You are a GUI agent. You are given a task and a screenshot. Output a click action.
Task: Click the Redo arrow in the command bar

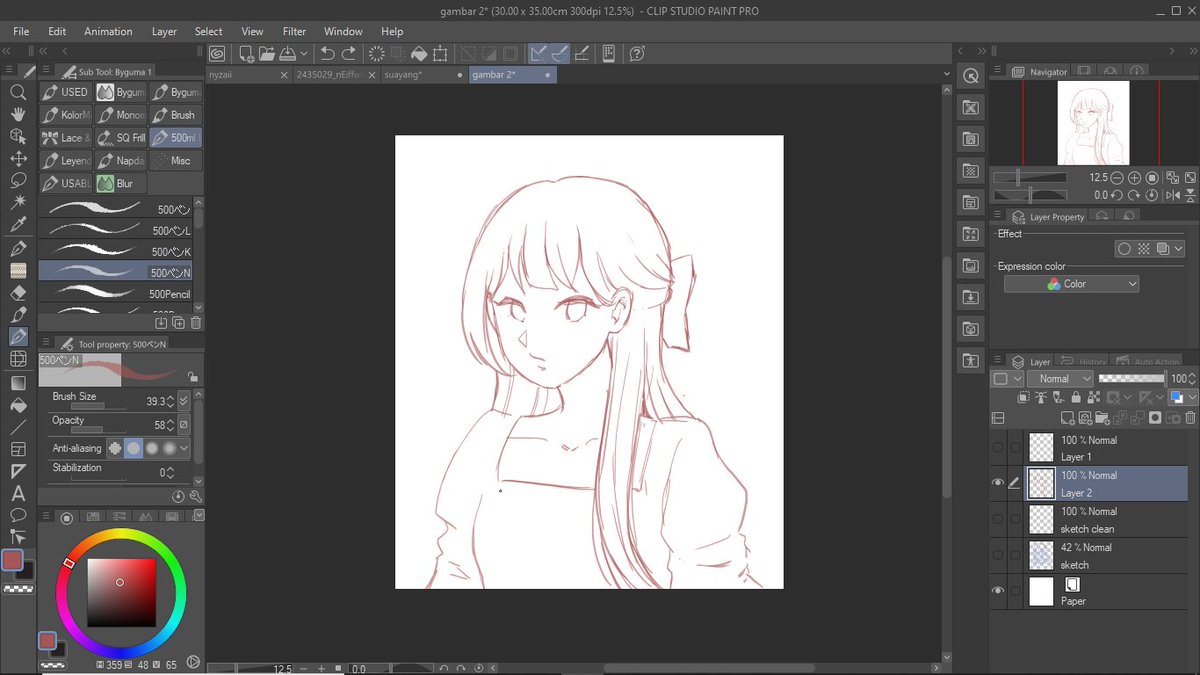[x=348, y=54]
